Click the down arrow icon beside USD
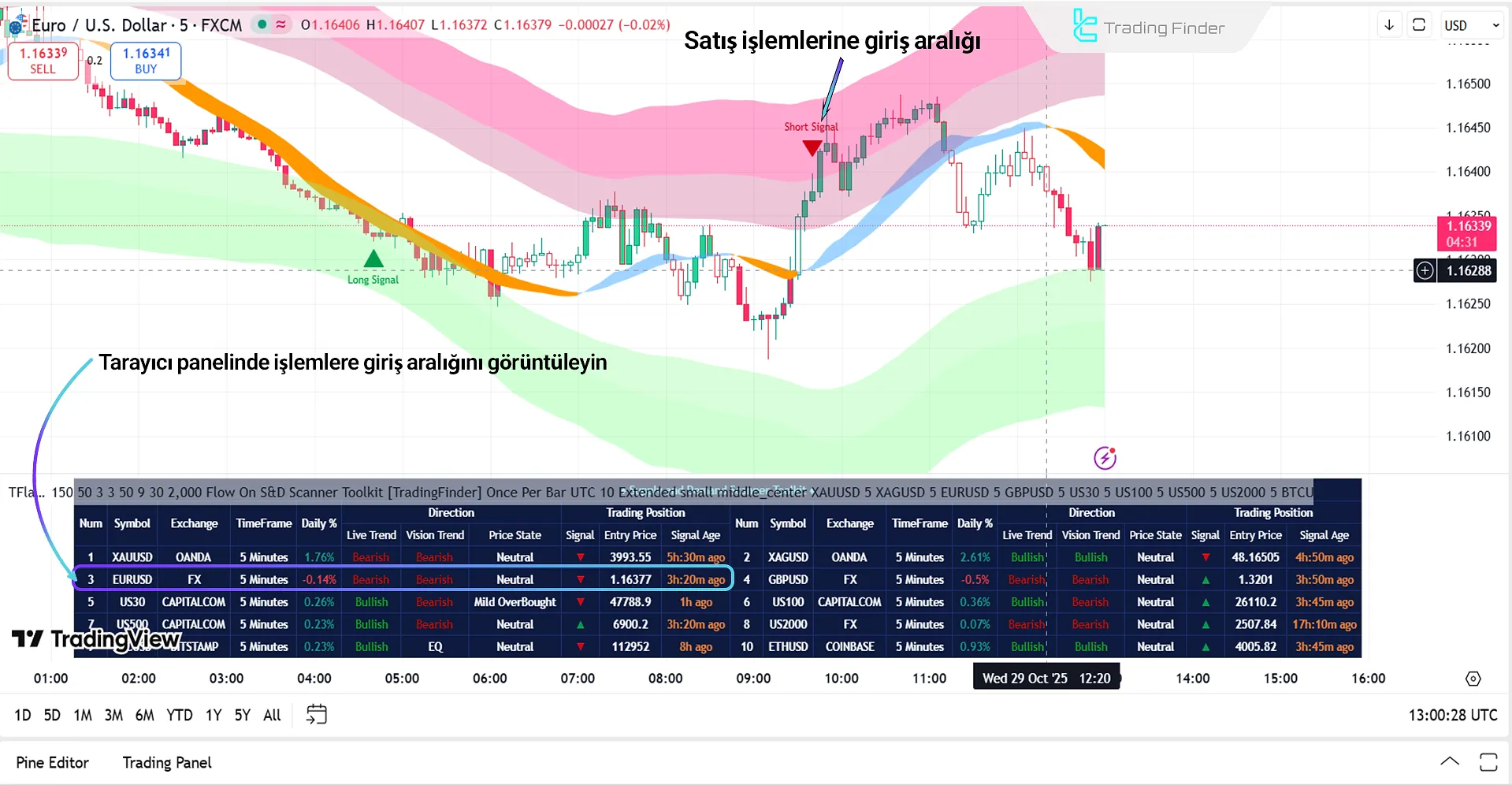The height and width of the screenshot is (785, 1512). click(x=1389, y=25)
